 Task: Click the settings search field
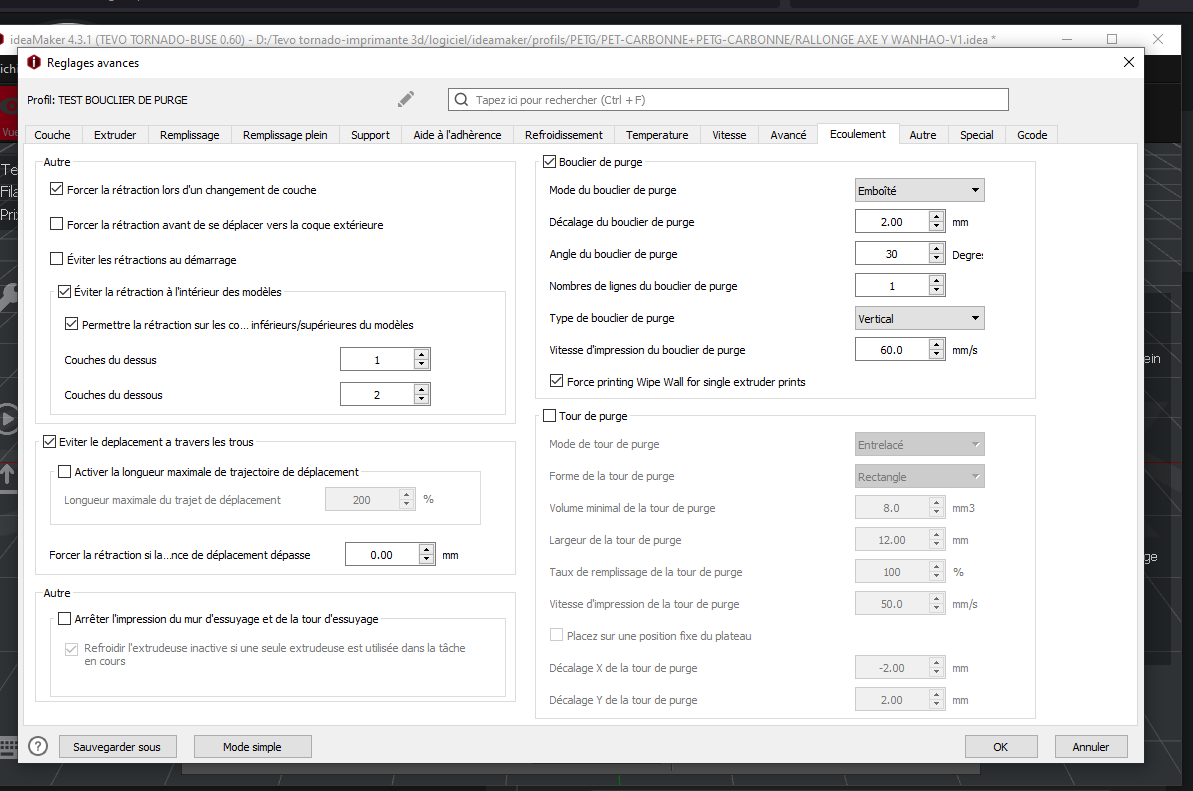click(728, 100)
